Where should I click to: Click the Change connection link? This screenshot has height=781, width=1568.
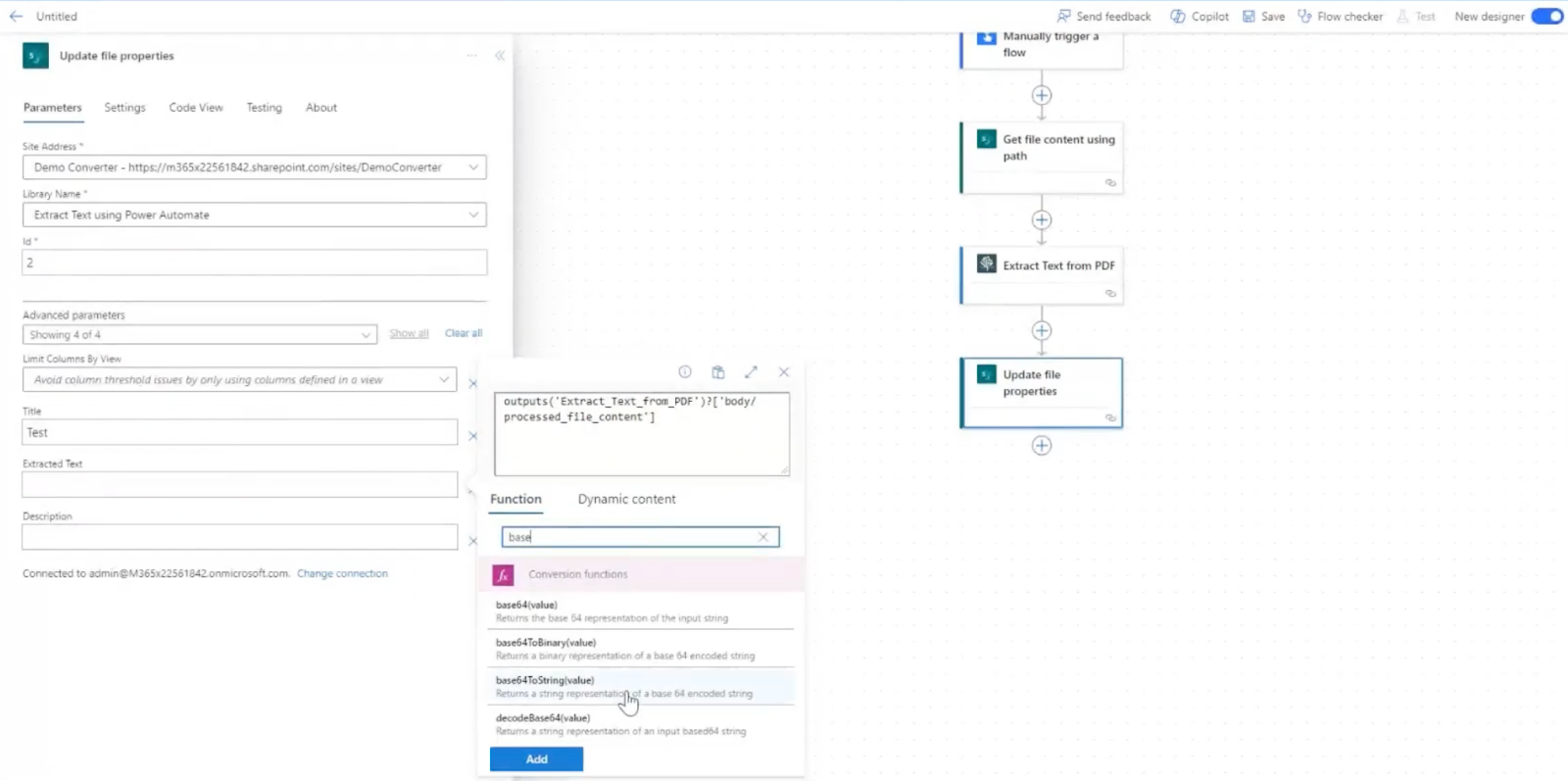click(x=342, y=574)
